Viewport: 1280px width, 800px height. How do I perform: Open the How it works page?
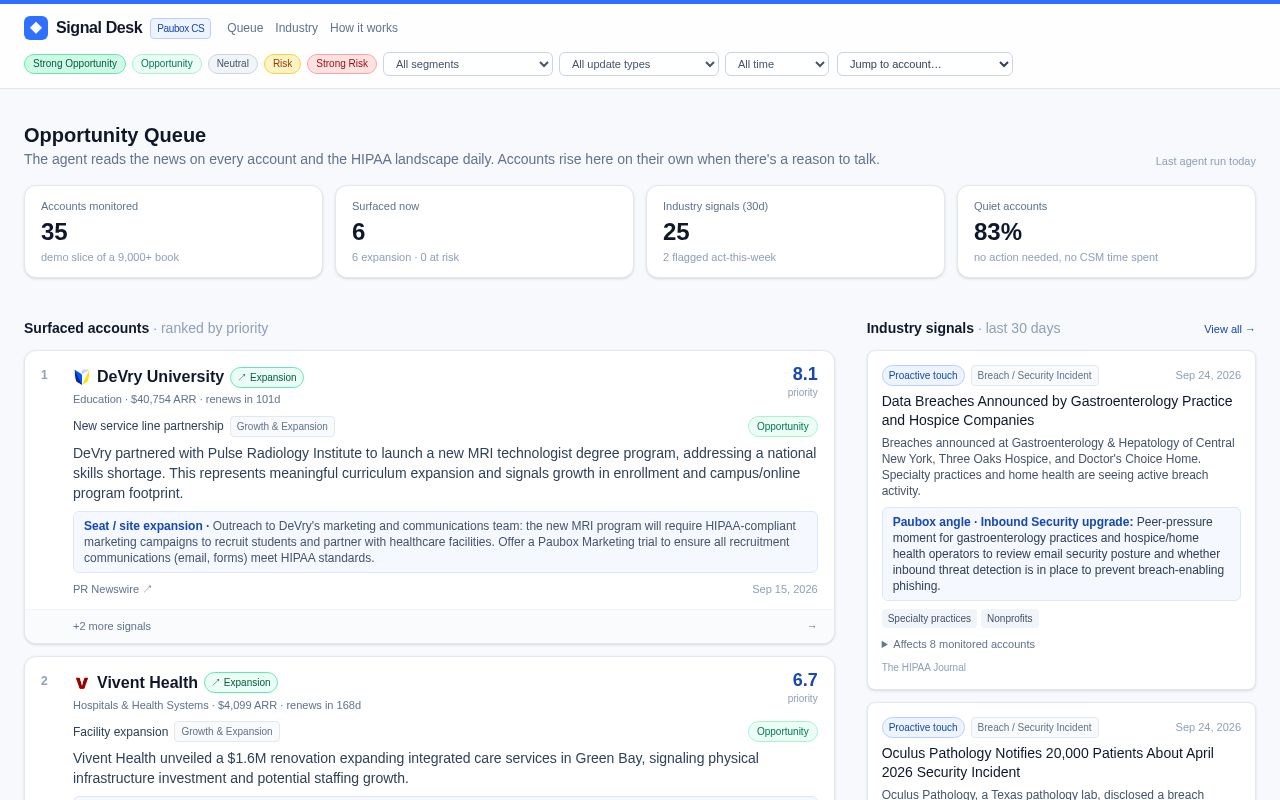(x=364, y=28)
